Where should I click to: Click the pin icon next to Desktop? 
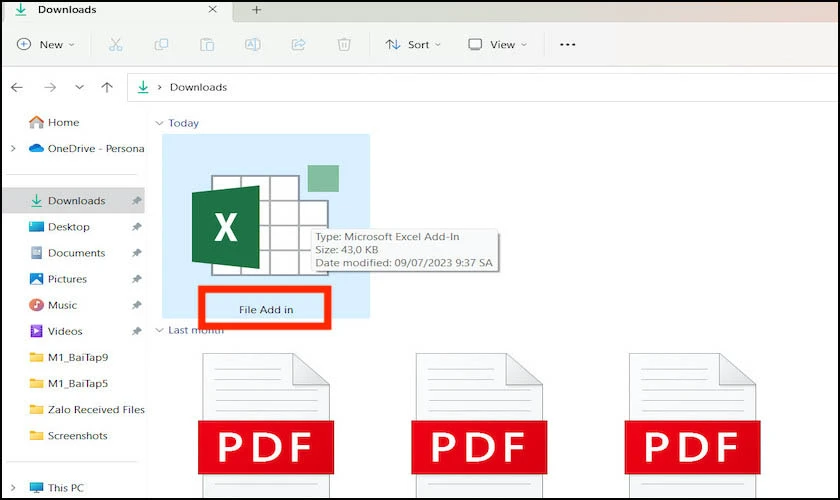coord(137,227)
